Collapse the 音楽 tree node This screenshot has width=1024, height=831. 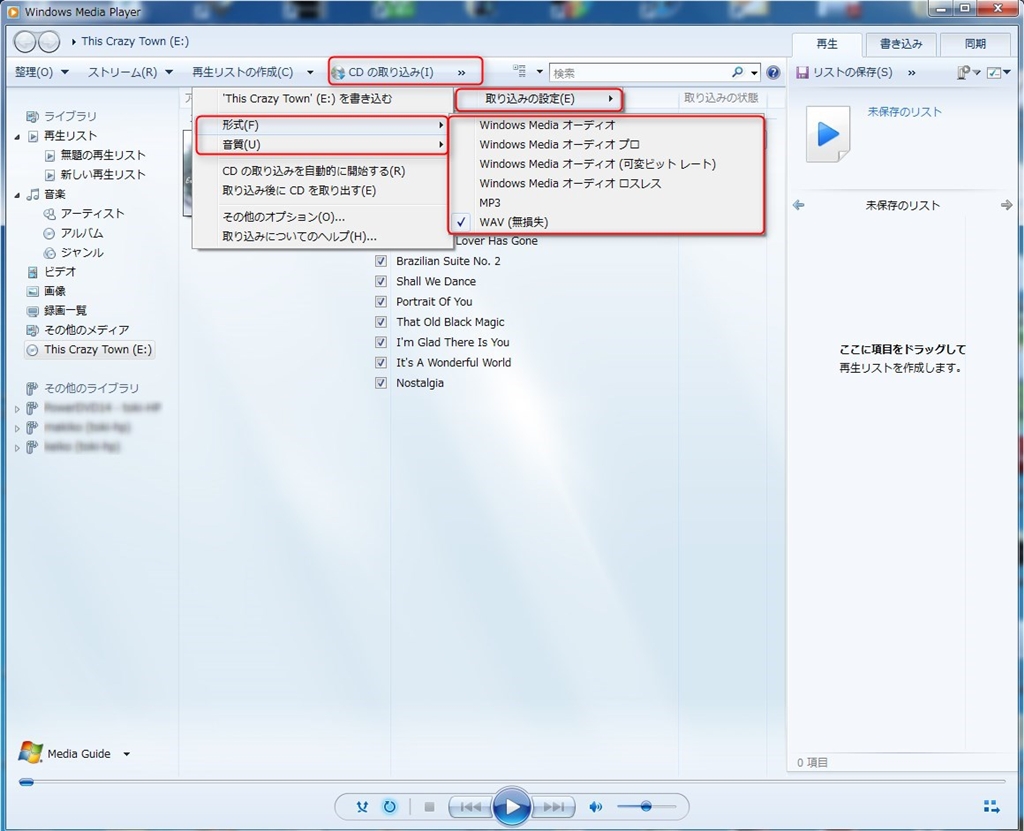(17, 195)
